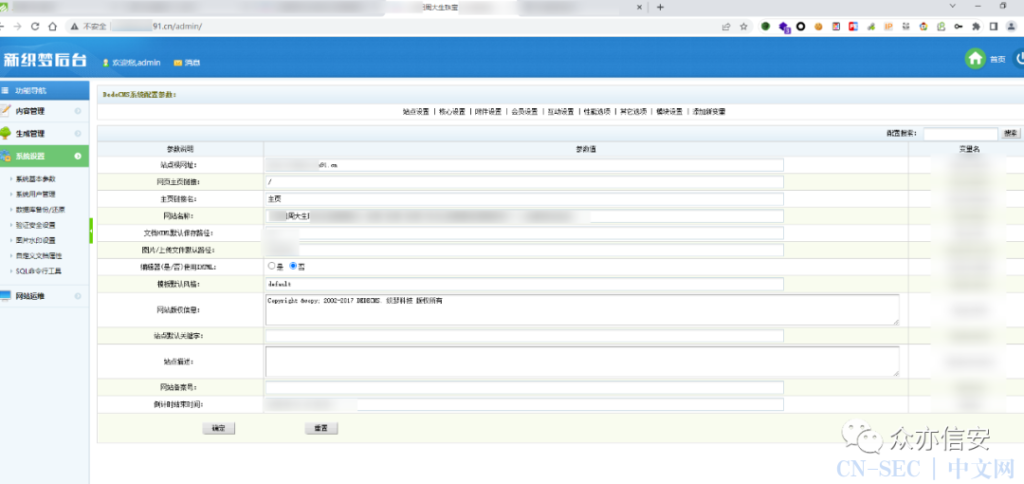The image size is (1024, 484).
Task: Click the 功能导航 list icon
Action: tap(5, 91)
